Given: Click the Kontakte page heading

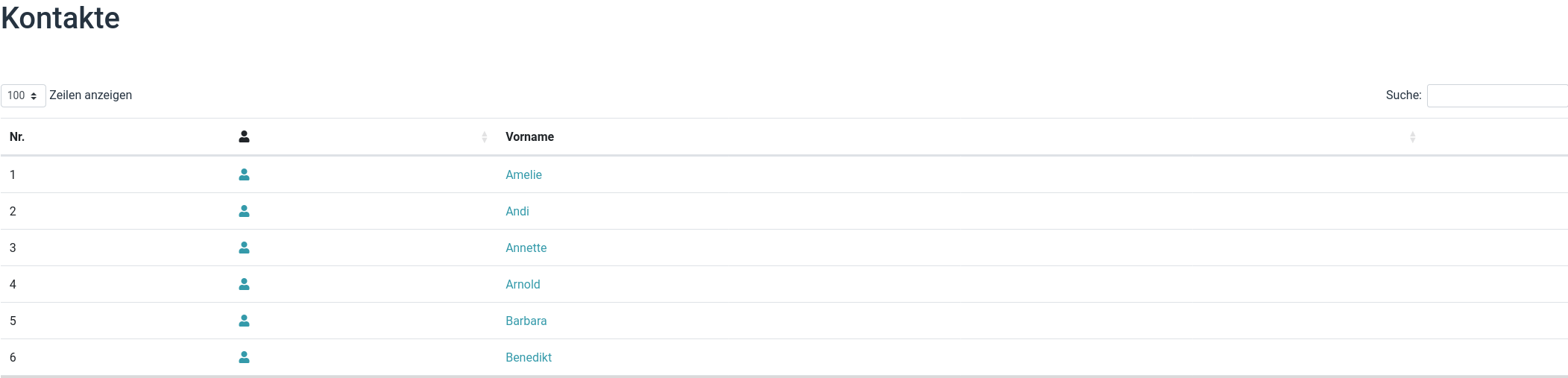Looking at the screenshot, I should [60, 18].
